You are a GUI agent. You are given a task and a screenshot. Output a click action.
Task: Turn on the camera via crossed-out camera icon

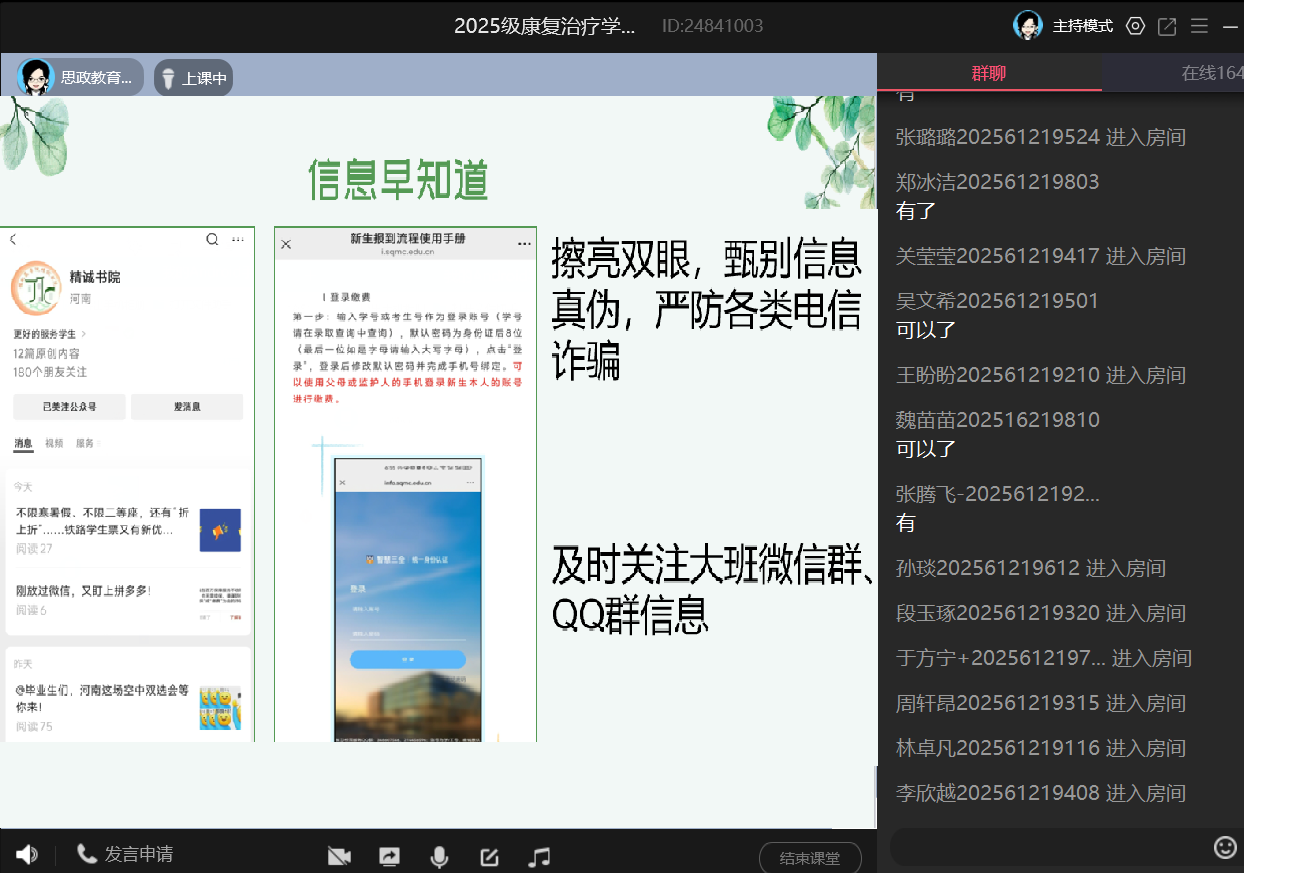click(340, 857)
